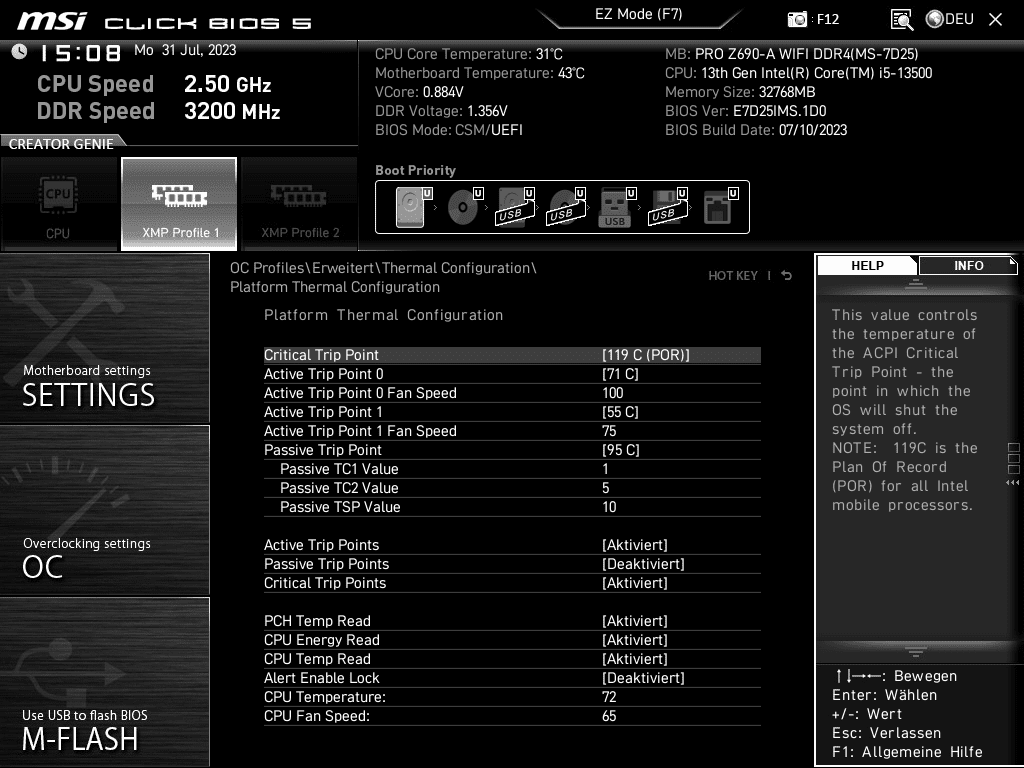Open Passive Trip Point [95 C] options
The width and height of the screenshot is (1024, 768).
click(512, 450)
